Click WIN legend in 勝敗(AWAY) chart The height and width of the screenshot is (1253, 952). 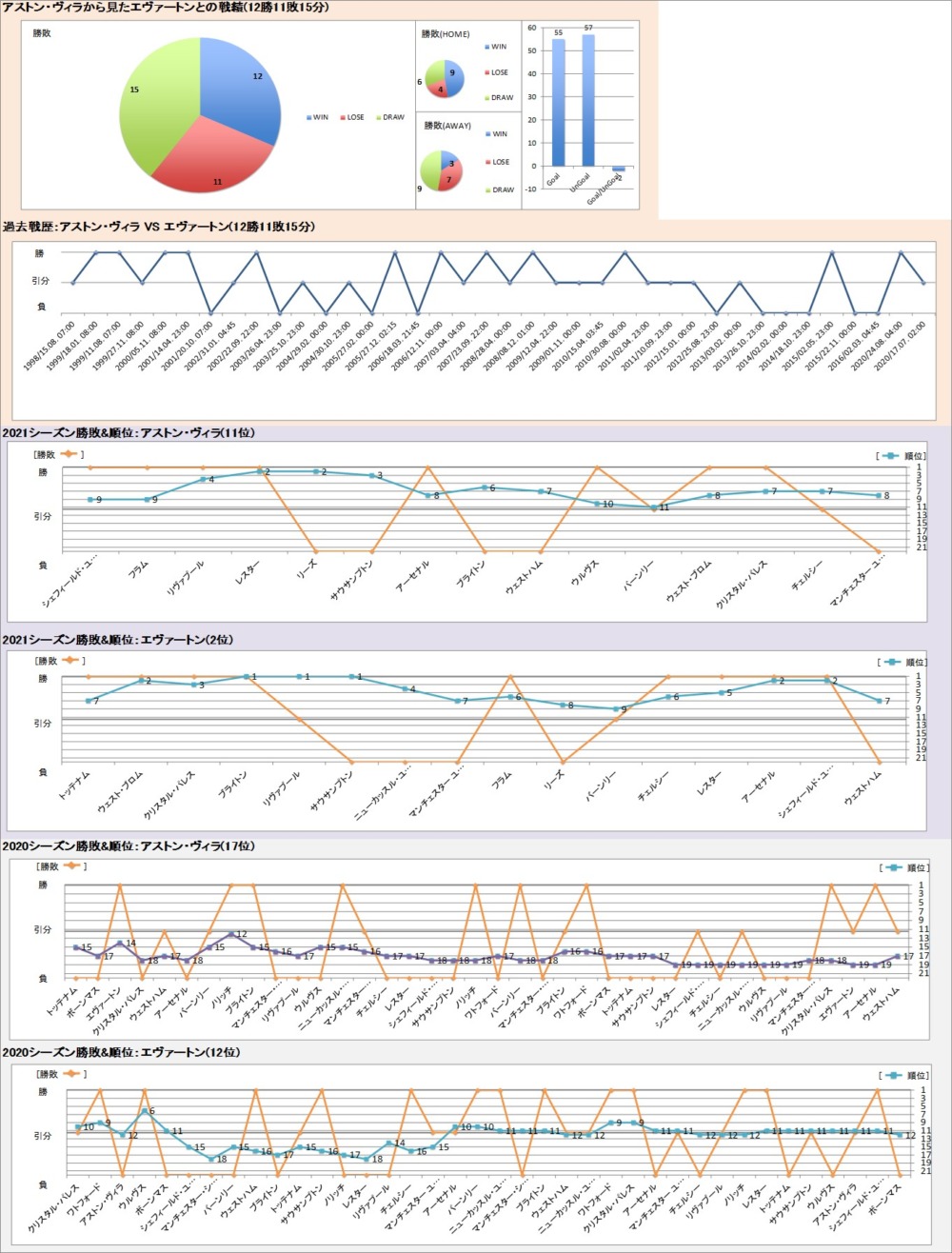point(495,134)
